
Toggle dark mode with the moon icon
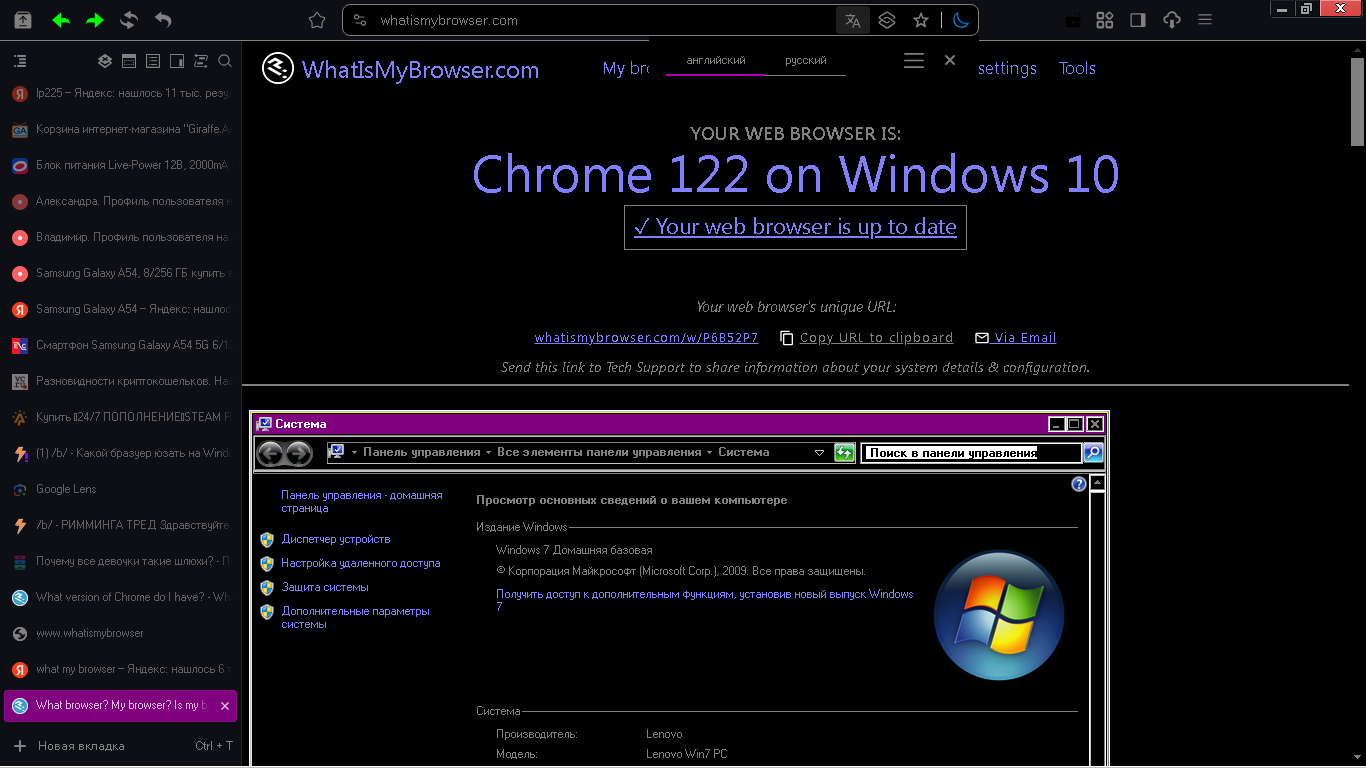(961, 20)
